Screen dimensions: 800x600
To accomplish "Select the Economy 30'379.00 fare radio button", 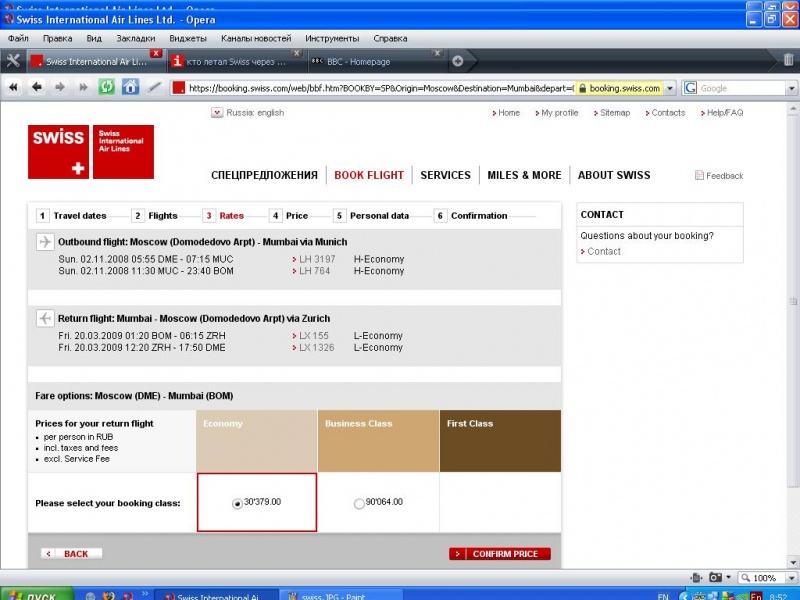I will (237, 504).
